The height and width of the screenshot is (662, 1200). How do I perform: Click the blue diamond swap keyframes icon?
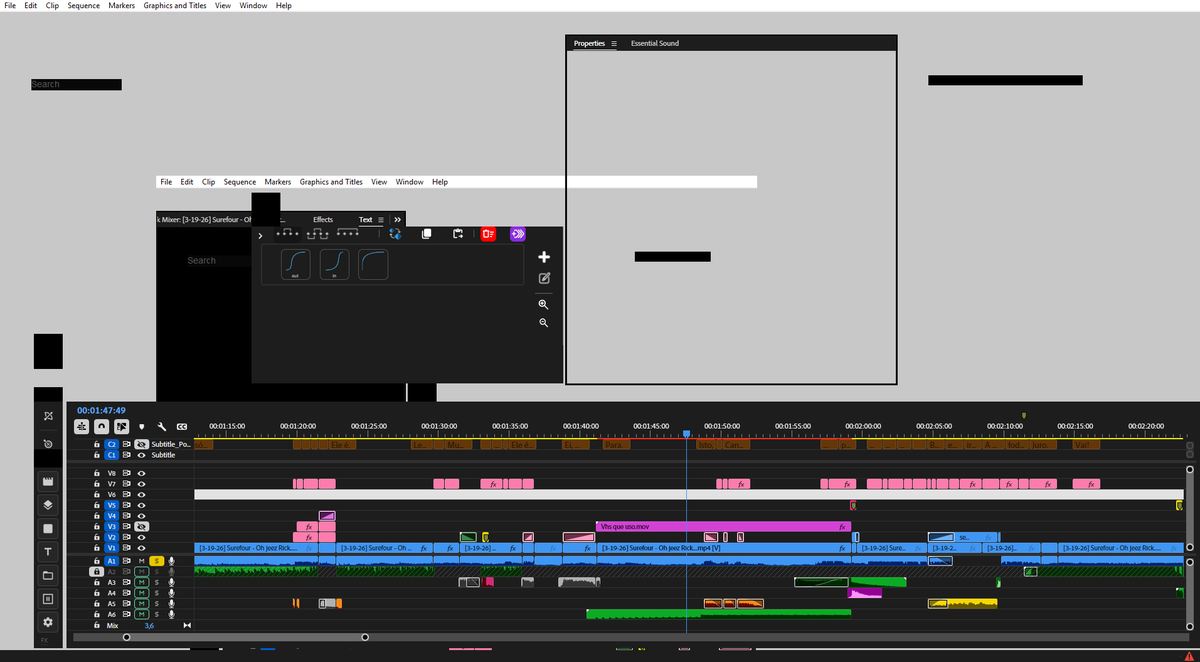(x=395, y=234)
